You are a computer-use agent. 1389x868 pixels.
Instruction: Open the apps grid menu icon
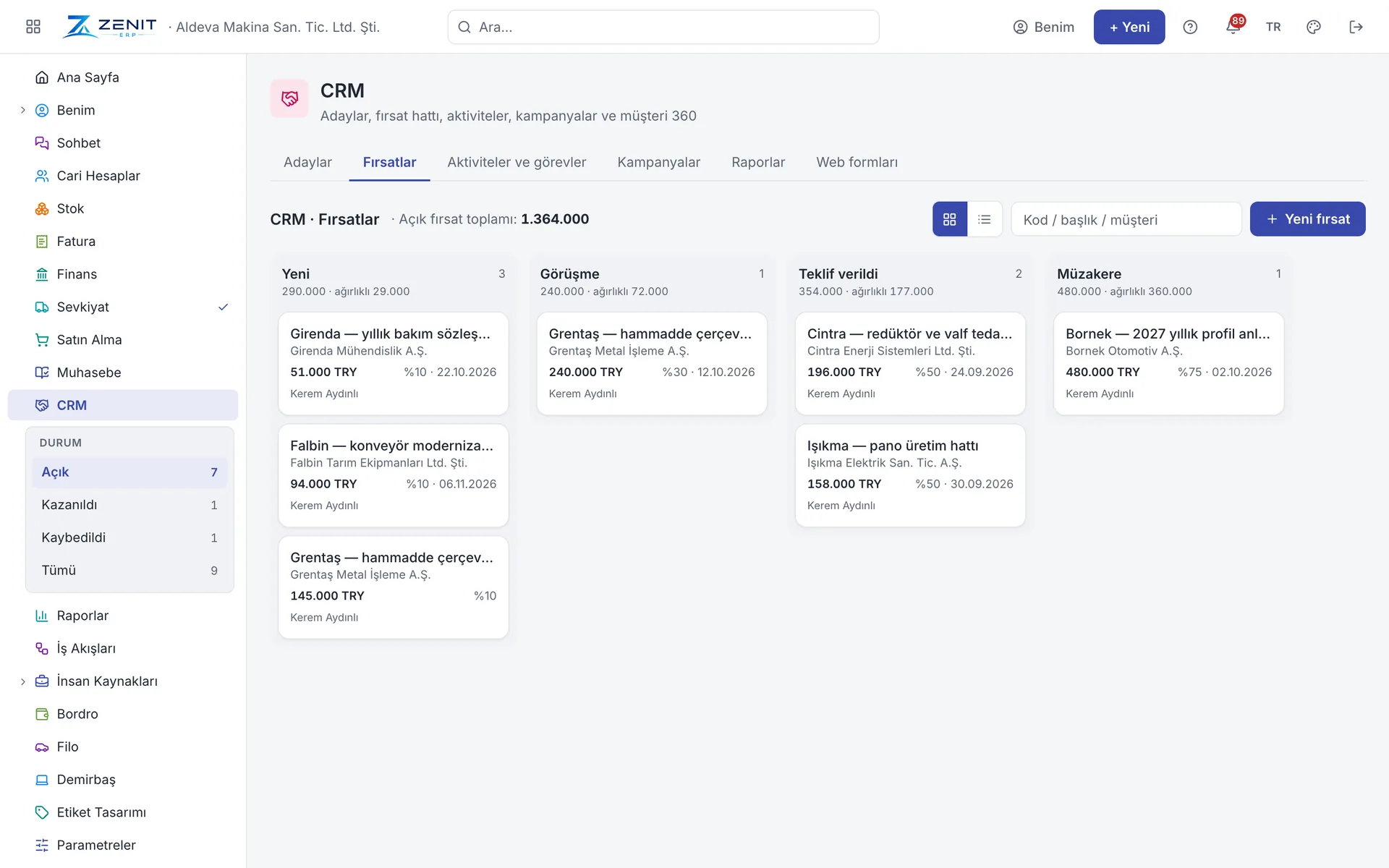pos(33,27)
